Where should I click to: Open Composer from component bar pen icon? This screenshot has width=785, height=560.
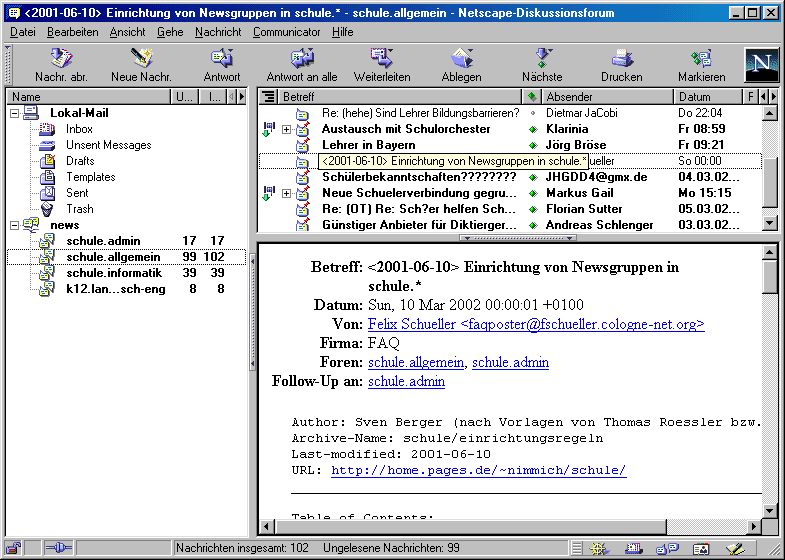[x=735, y=548]
